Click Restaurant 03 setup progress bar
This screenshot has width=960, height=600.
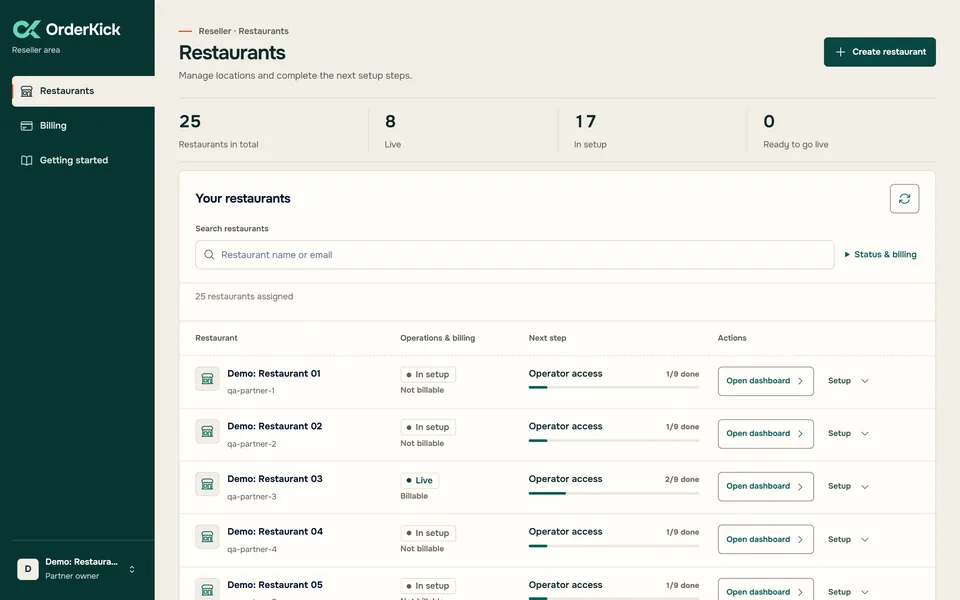[x=613, y=493]
